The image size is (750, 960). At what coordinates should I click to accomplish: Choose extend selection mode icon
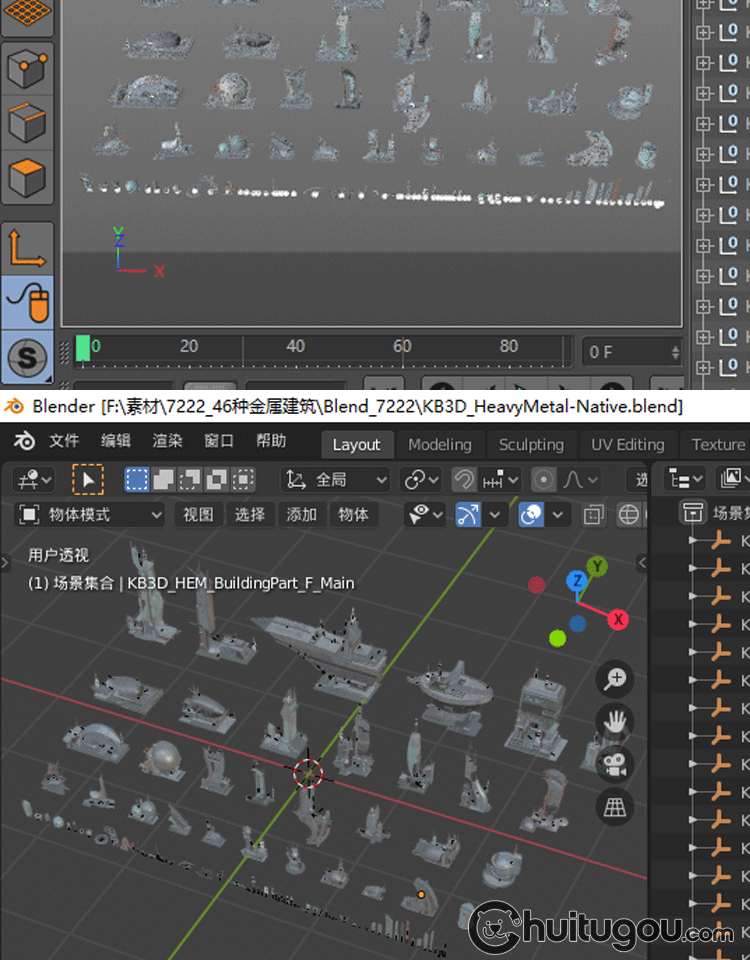pyautogui.click(x=163, y=479)
